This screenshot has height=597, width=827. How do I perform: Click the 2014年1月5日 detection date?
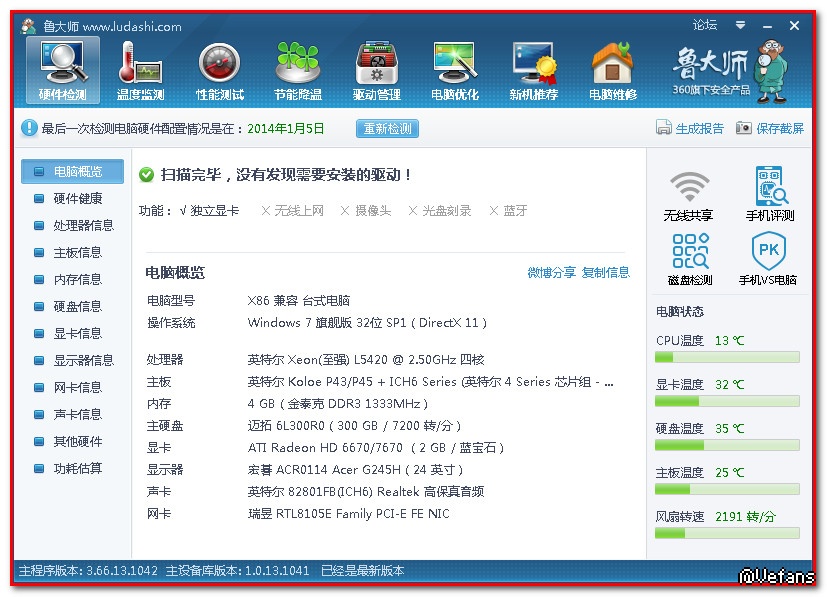point(286,129)
